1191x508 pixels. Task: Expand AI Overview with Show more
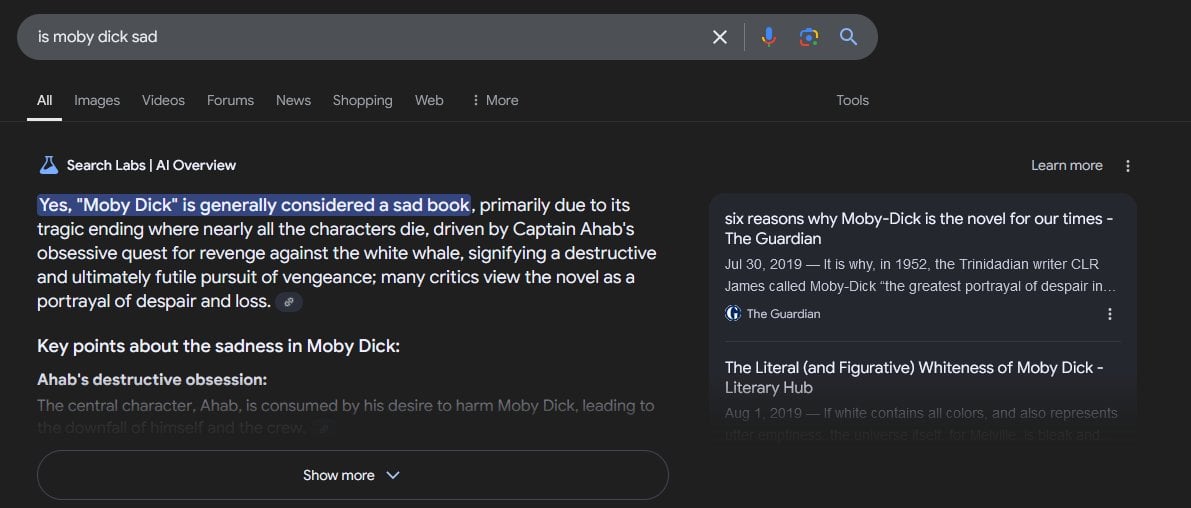click(352, 475)
